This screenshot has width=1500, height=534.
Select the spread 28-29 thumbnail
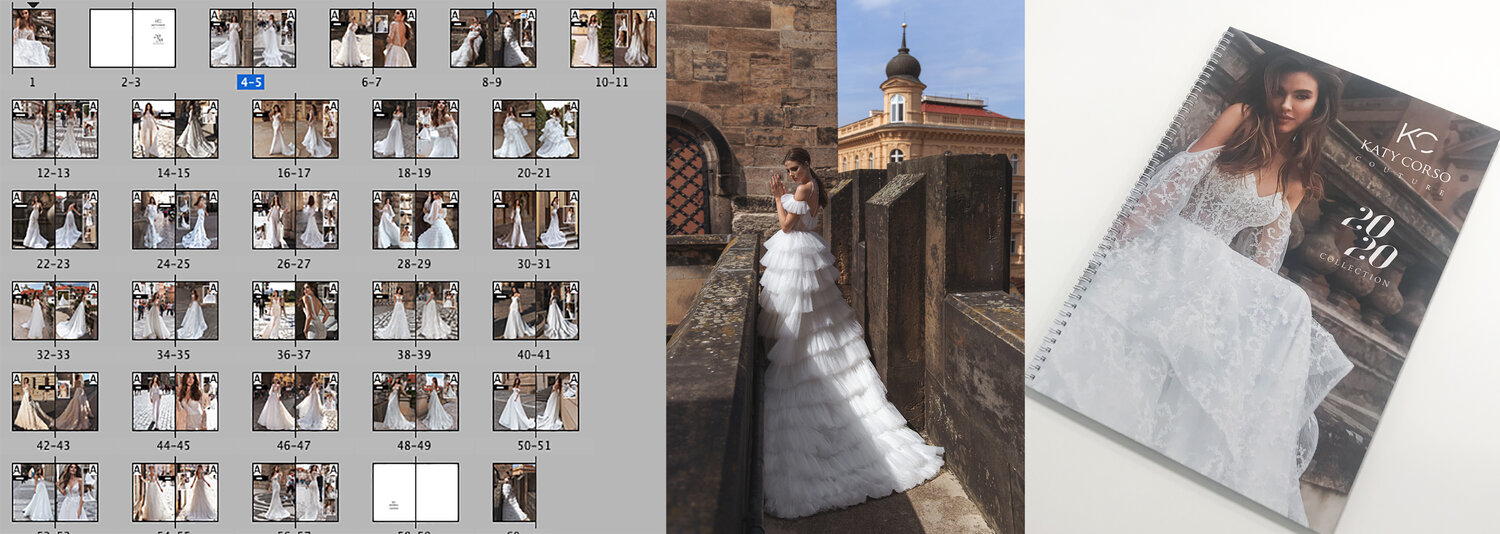pos(416,220)
